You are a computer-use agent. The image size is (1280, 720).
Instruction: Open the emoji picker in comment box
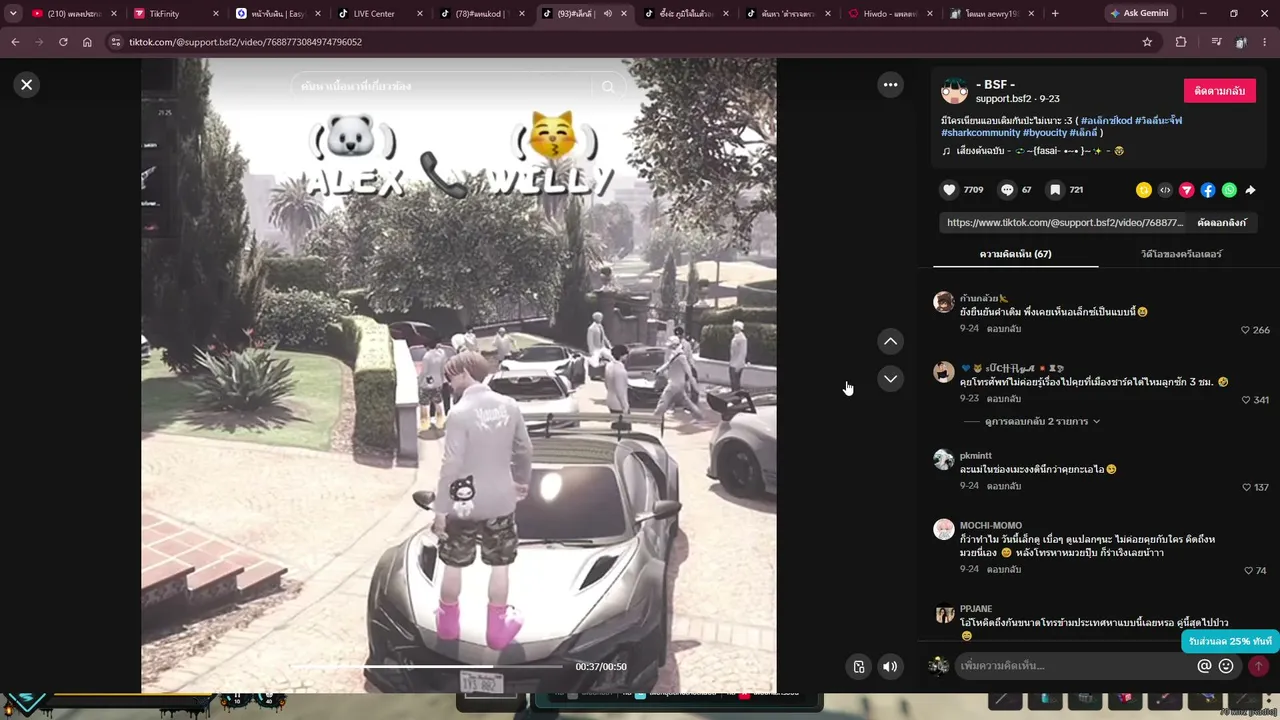point(1226,666)
